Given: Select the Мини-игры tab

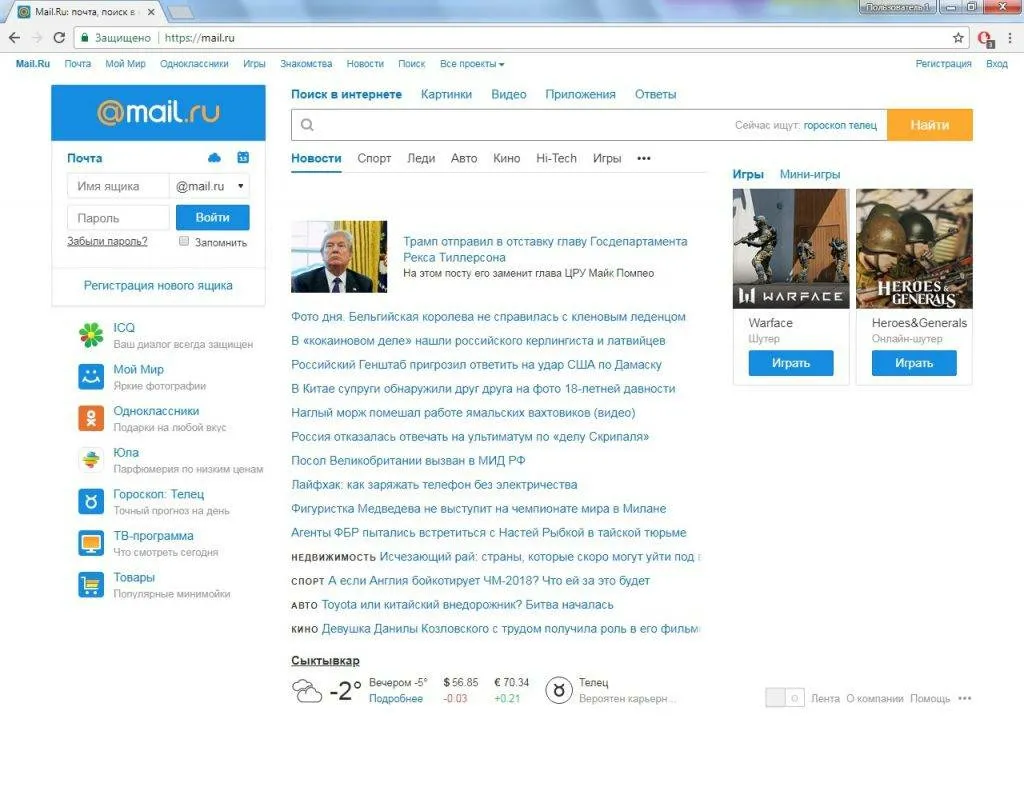Looking at the screenshot, I should pos(810,174).
